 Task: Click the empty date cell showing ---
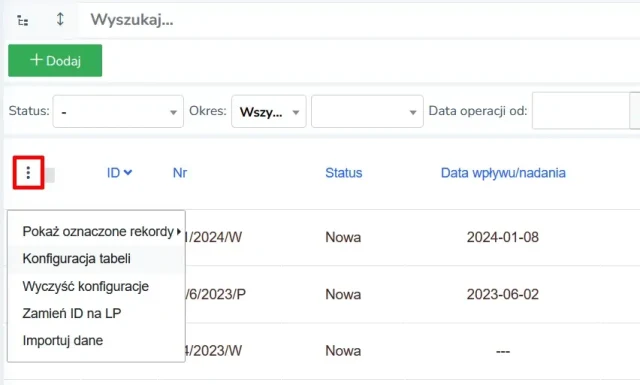pos(503,351)
